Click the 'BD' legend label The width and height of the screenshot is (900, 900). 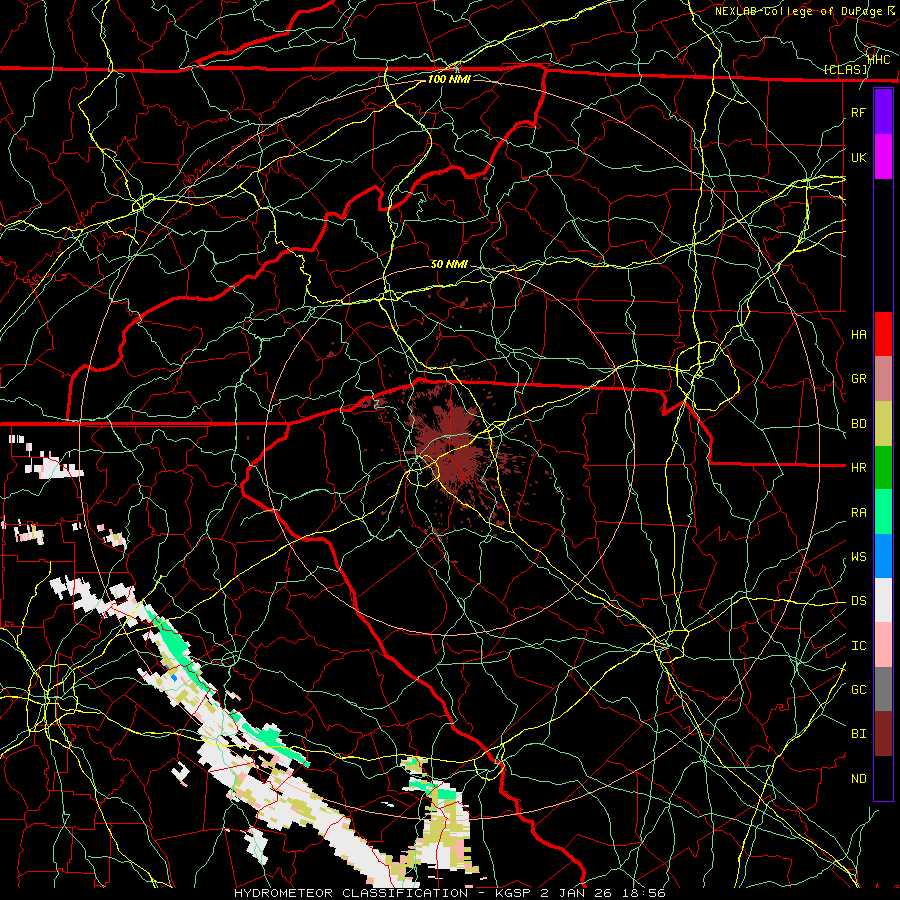click(x=858, y=424)
